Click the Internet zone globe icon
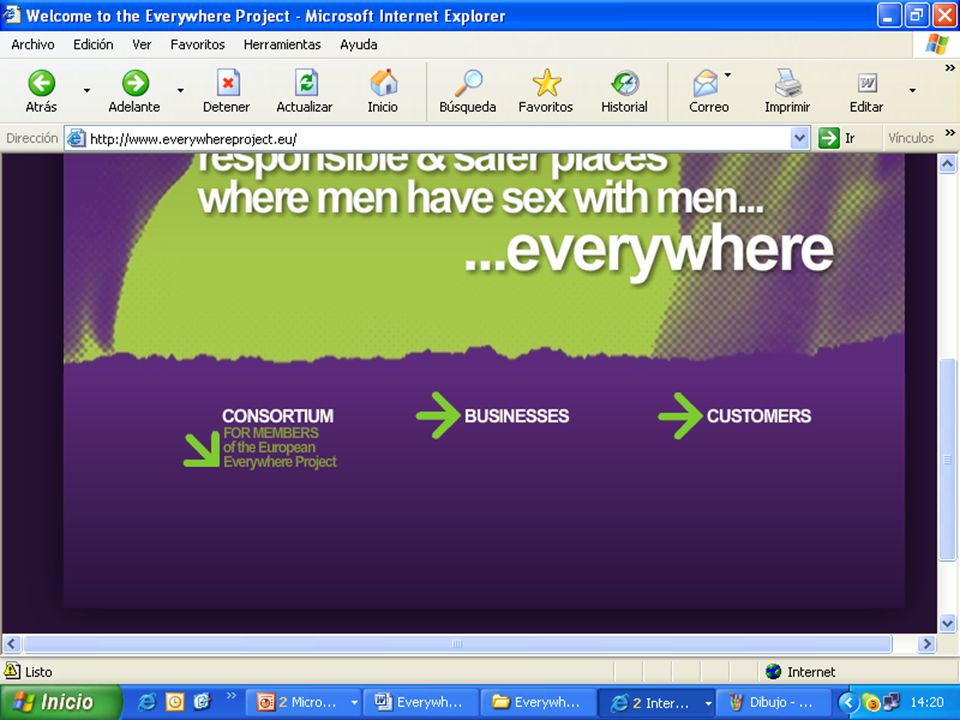 [774, 672]
